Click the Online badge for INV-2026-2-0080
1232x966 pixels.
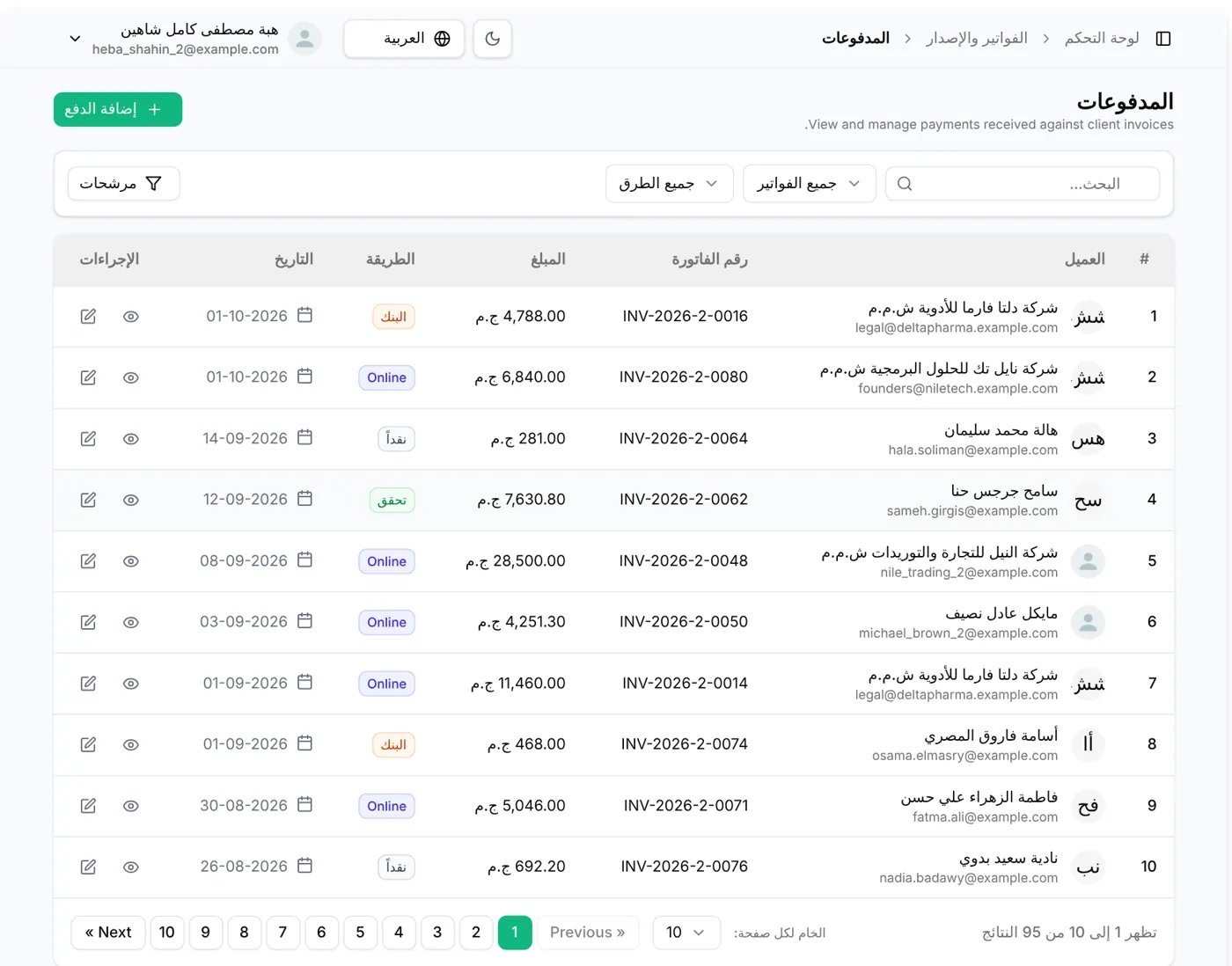[387, 377]
